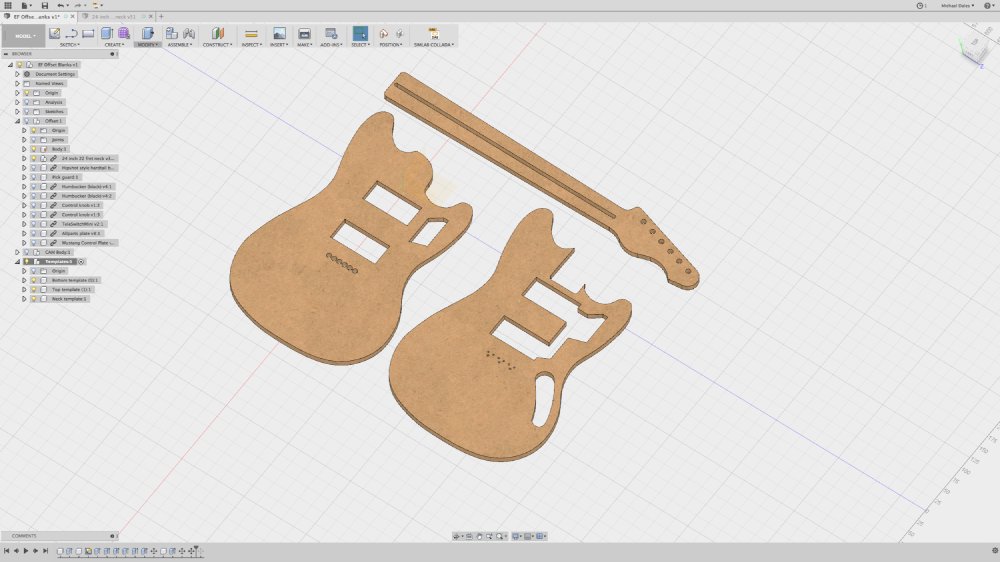Image resolution: width=1000 pixels, height=562 pixels.
Task: Open the Help question mark menu
Action: coord(989,6)
